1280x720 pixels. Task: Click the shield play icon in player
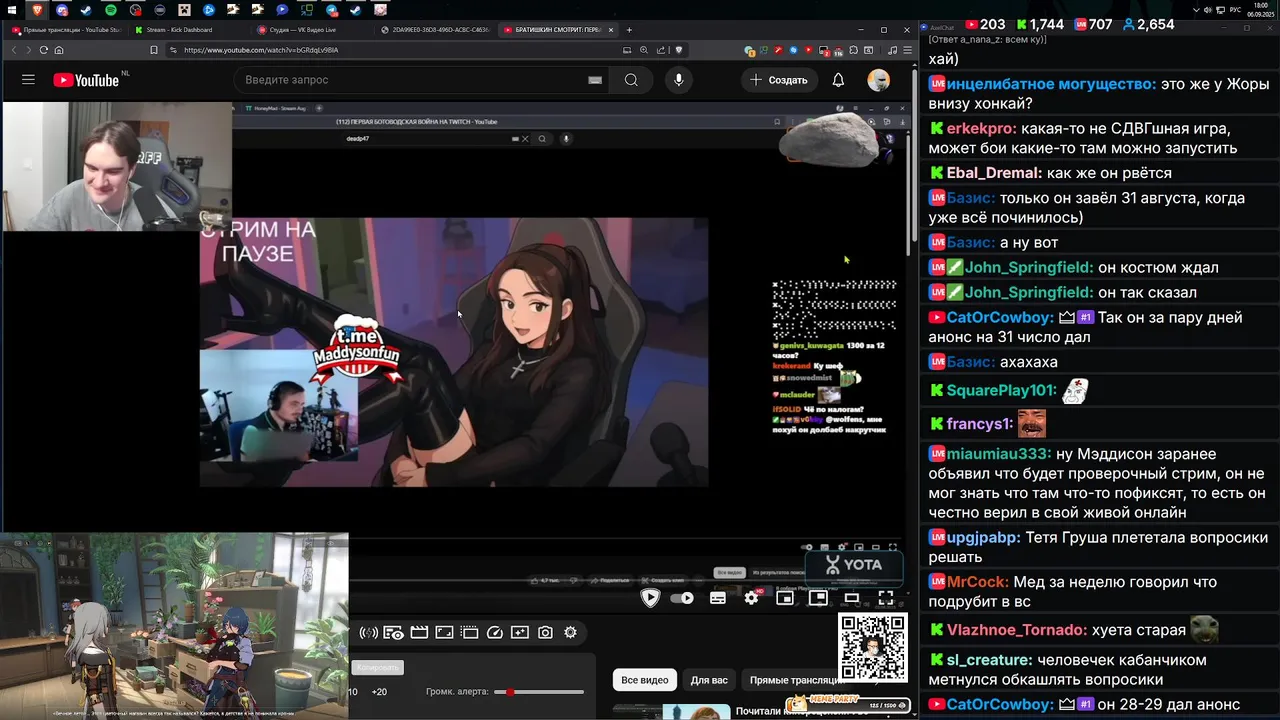pos(650,598)
